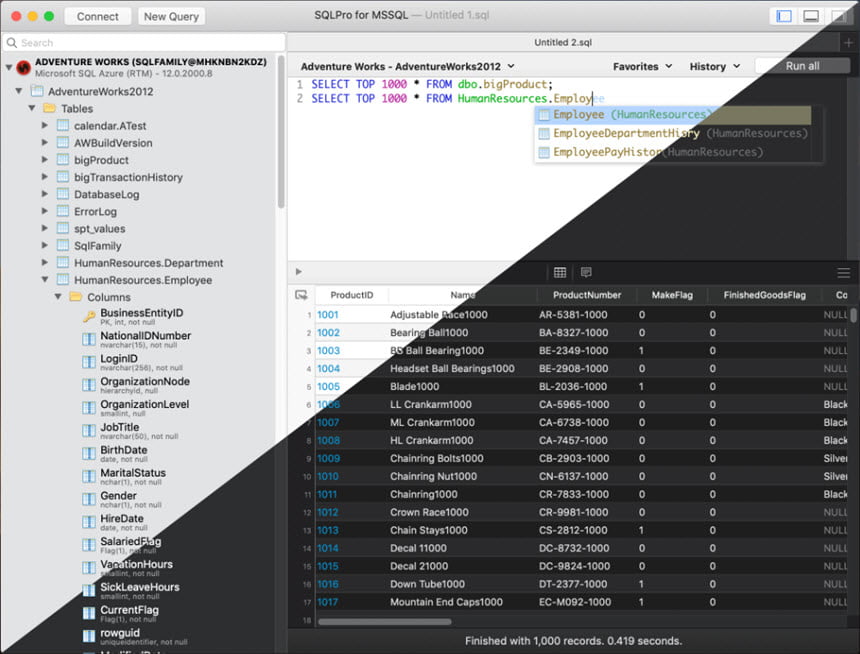The width and height of the screenshot is (860, 654).
Task: Collapse the Columns folder
Action: tap(58, 297)
